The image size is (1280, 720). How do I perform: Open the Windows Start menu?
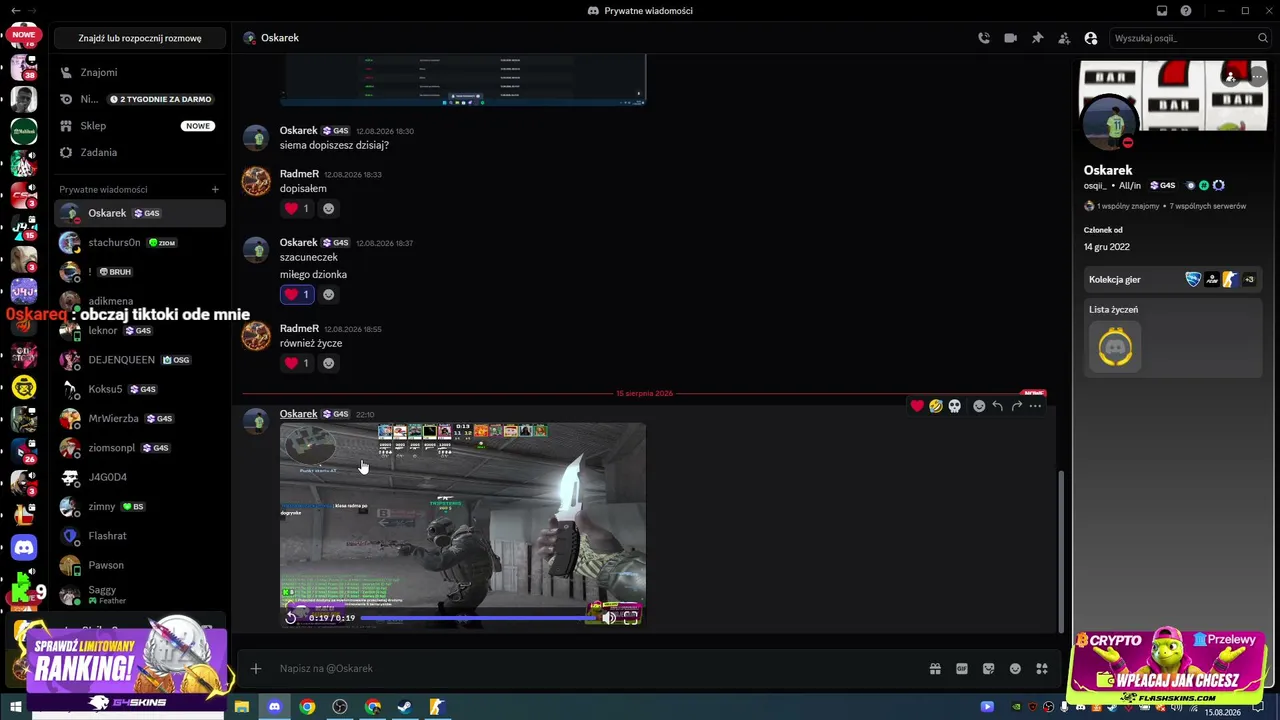tap(16, 707)
